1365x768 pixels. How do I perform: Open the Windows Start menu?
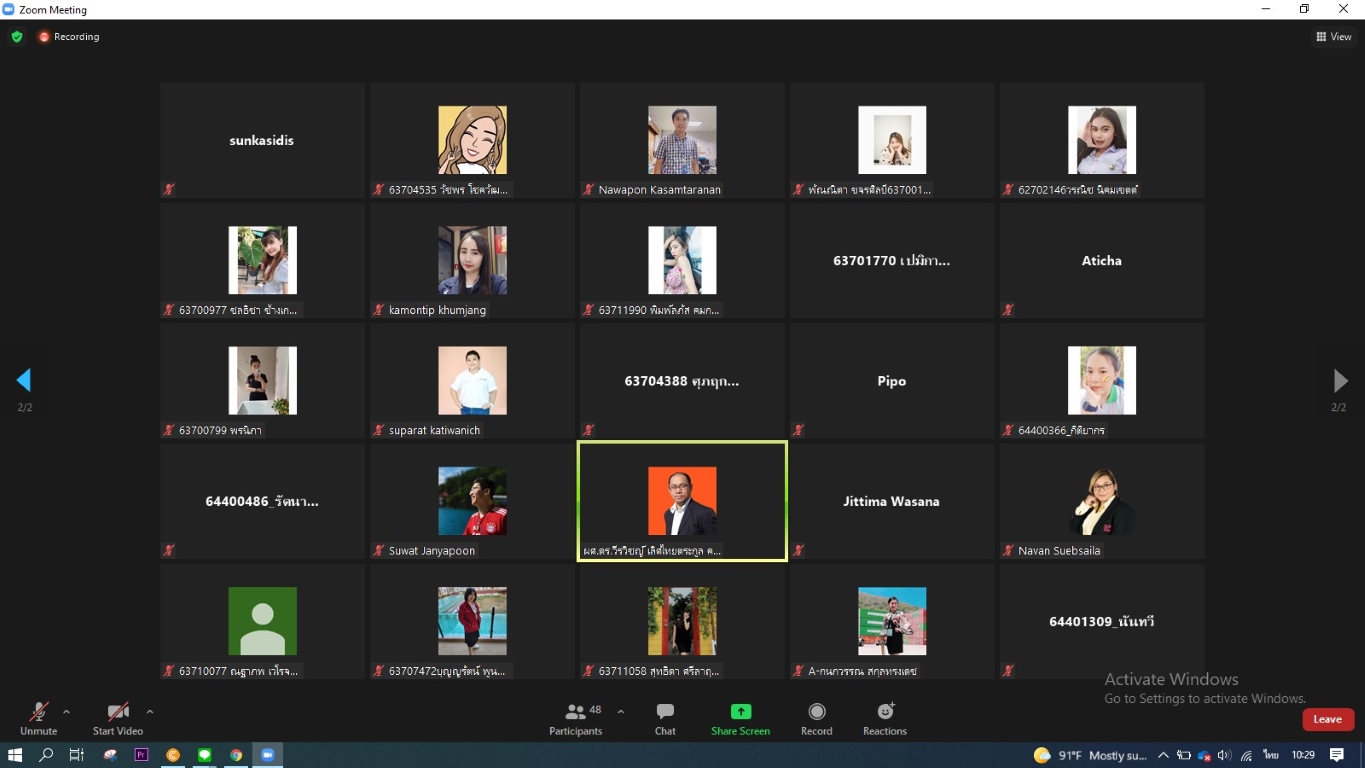coord(15,755)
